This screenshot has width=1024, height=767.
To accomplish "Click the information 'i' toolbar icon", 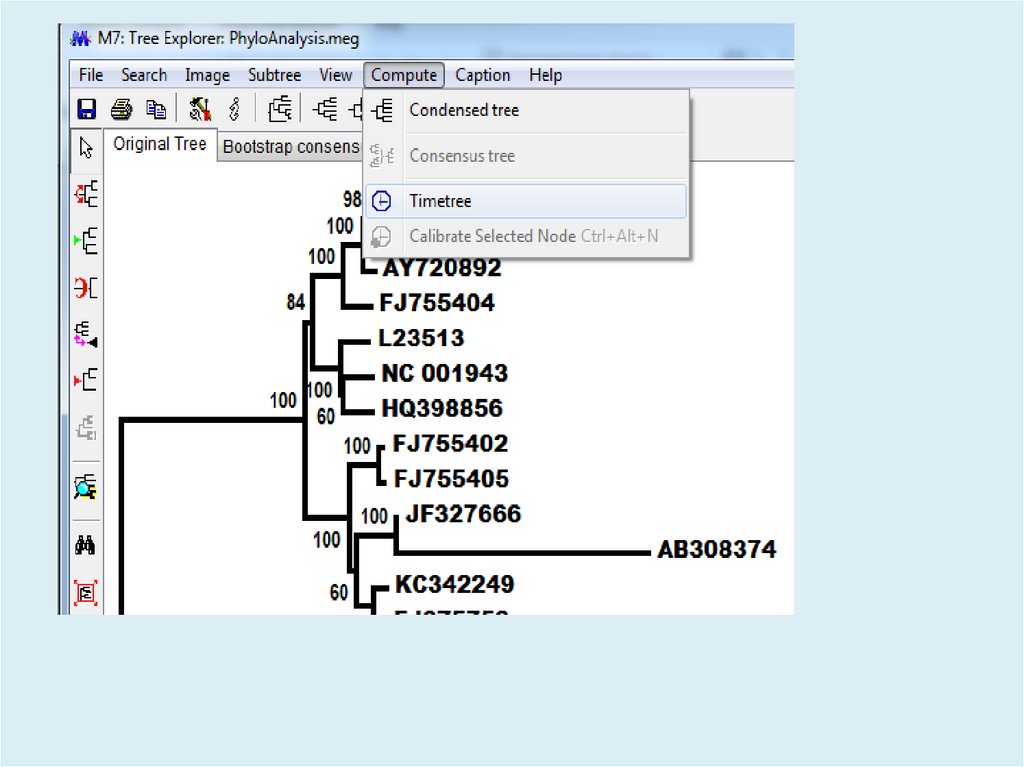I will click(235, 109).
